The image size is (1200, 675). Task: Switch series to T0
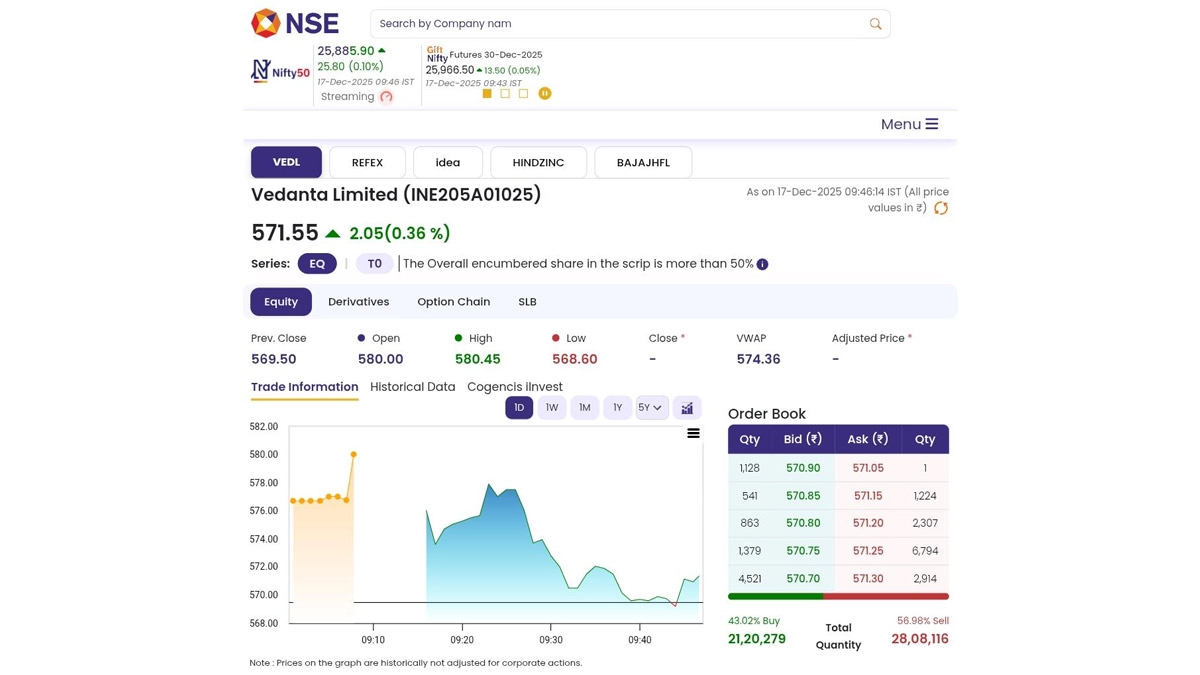374,264
